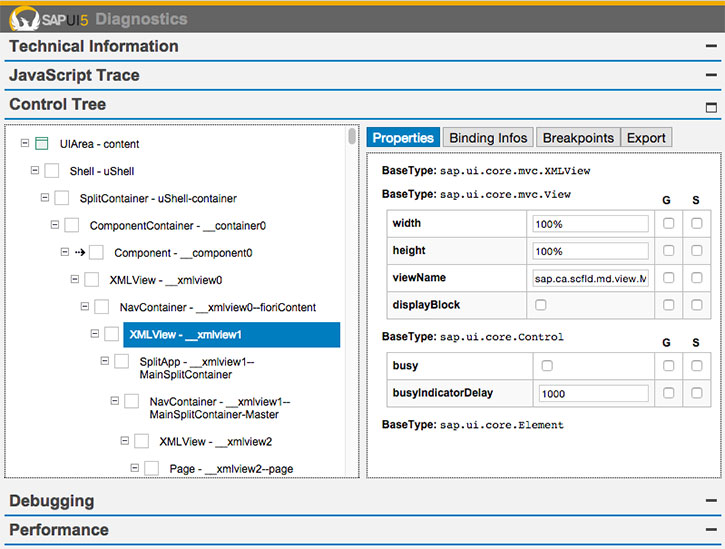Enable the displayBlock value checkbox
This screenshot has width=725, height=549.
[x=541, y=305]
